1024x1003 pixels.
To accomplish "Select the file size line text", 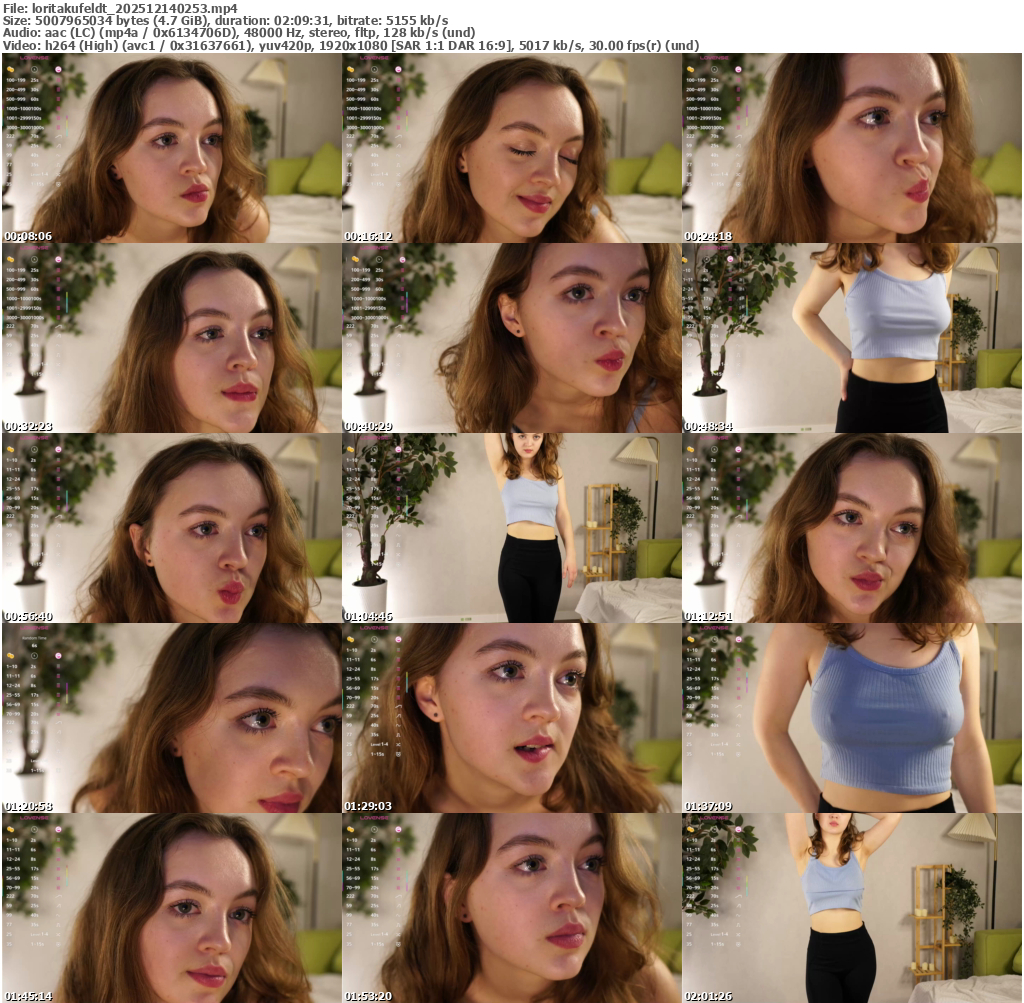I will (225, 20).
